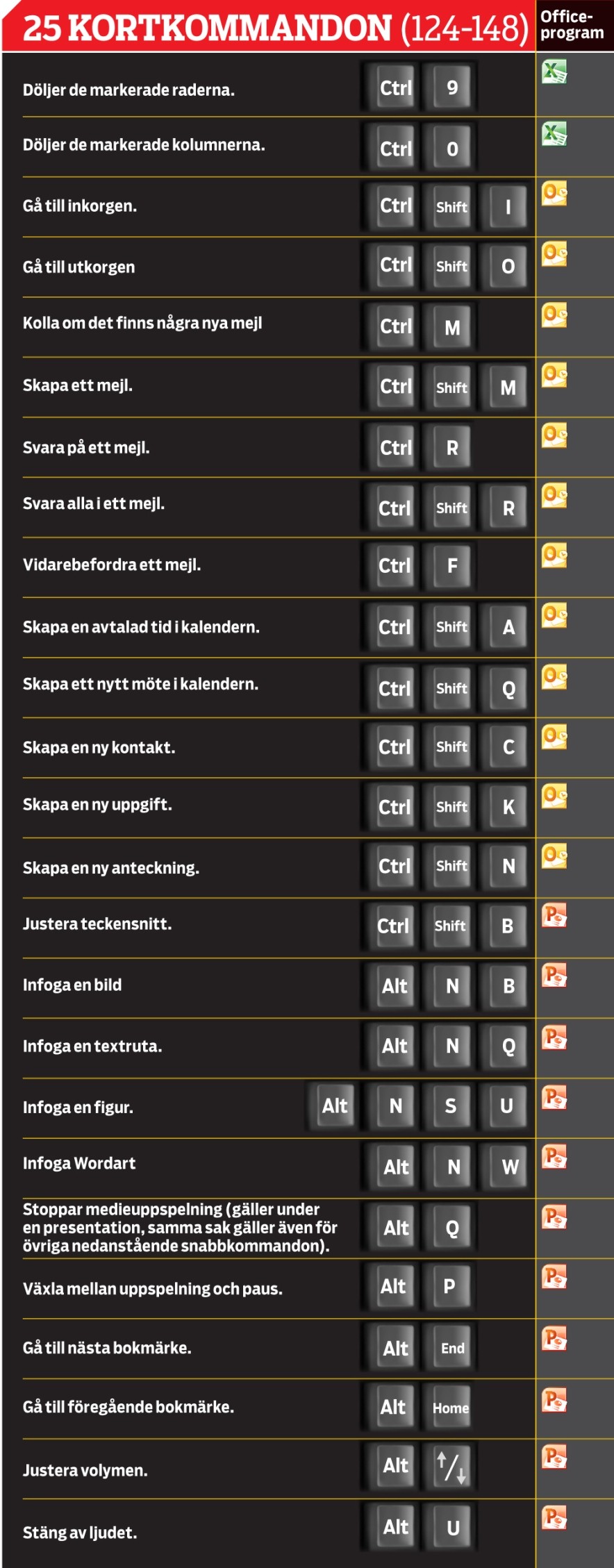Image resolution: width=614 pixels, height=1568 pixels.
Task: Click Outlook icon next to "Gå till inkorgen"
Action: [554, 193]
